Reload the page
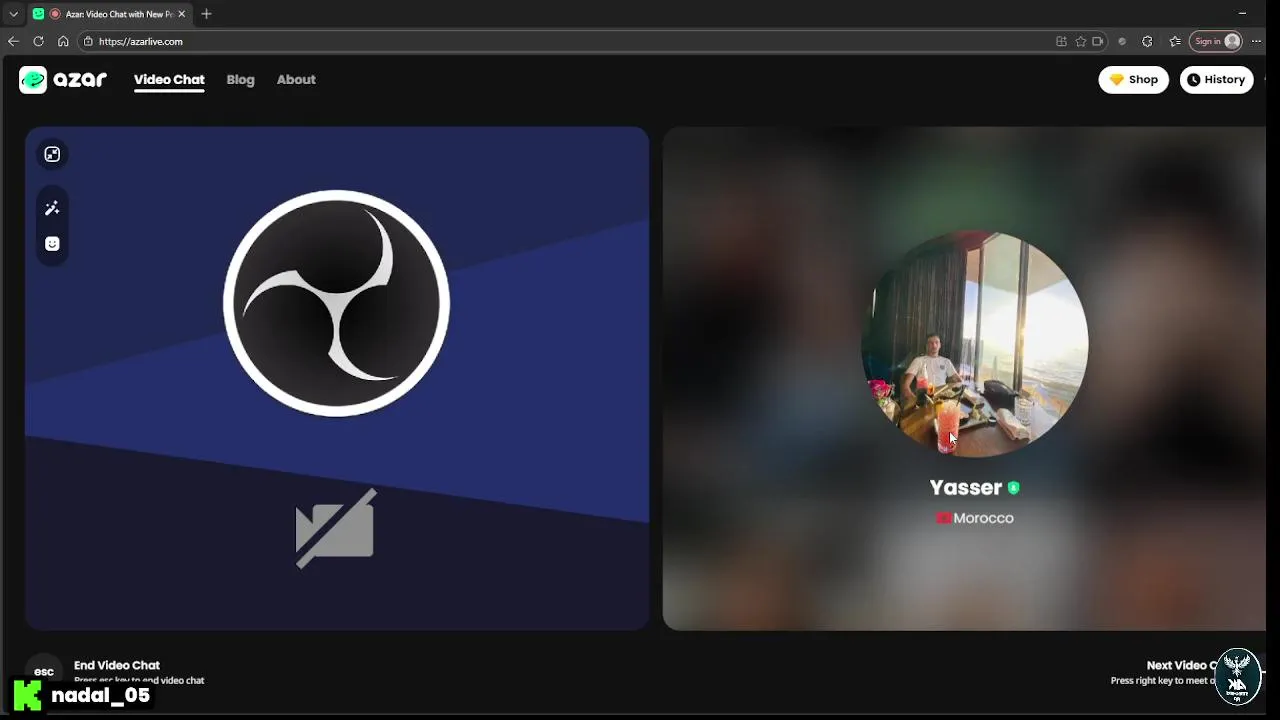 coord(38,41)
